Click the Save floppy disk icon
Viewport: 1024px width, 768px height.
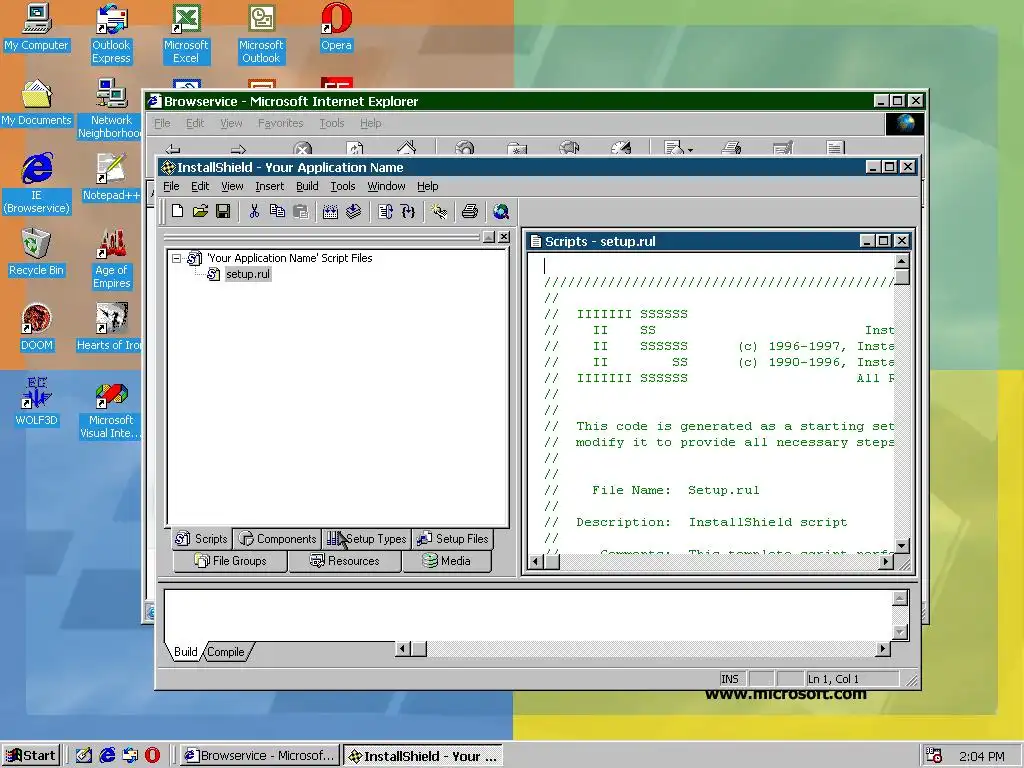[223, 211]
